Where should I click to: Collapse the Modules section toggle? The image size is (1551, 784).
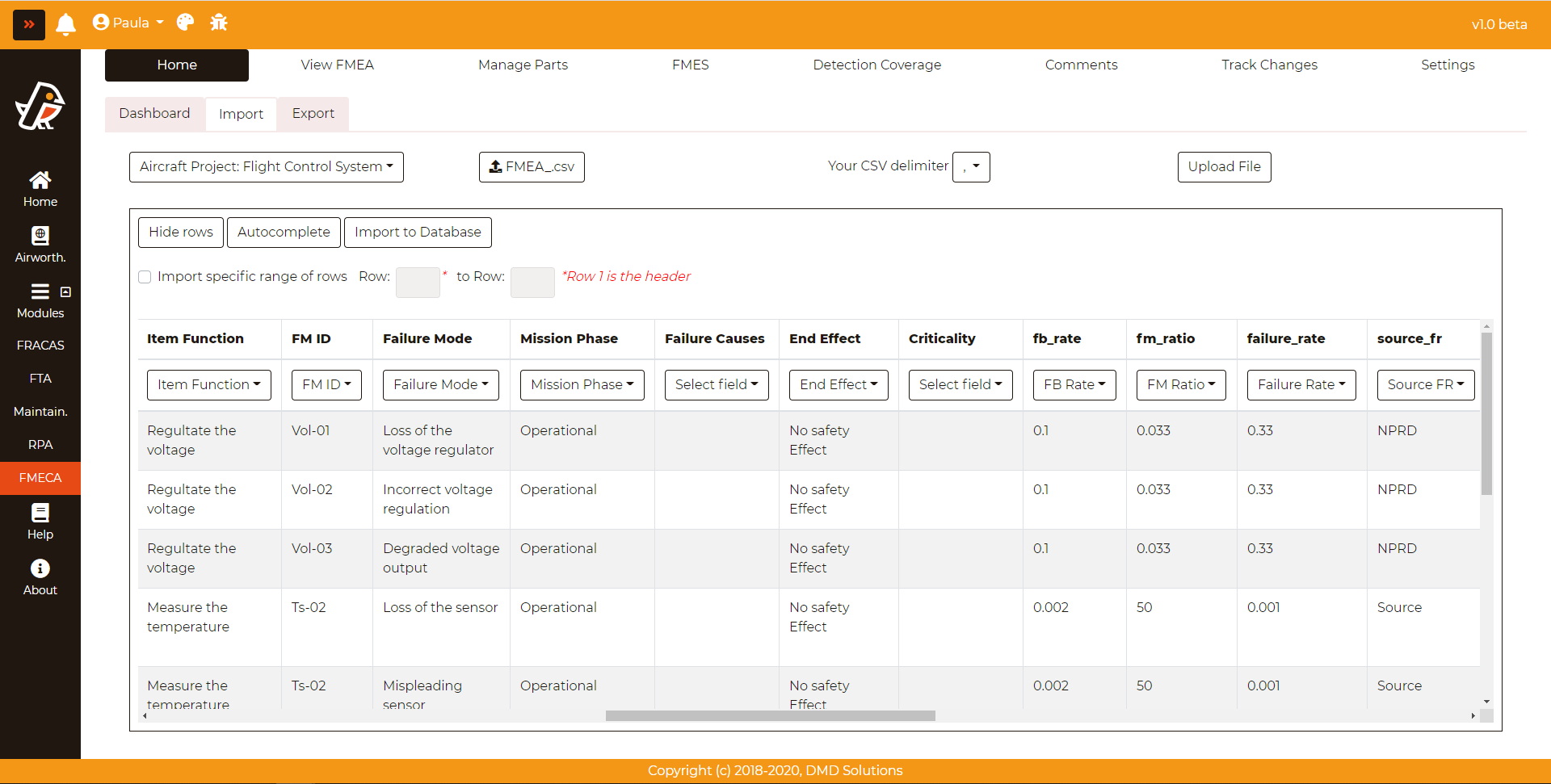click(x=66, y=291)
